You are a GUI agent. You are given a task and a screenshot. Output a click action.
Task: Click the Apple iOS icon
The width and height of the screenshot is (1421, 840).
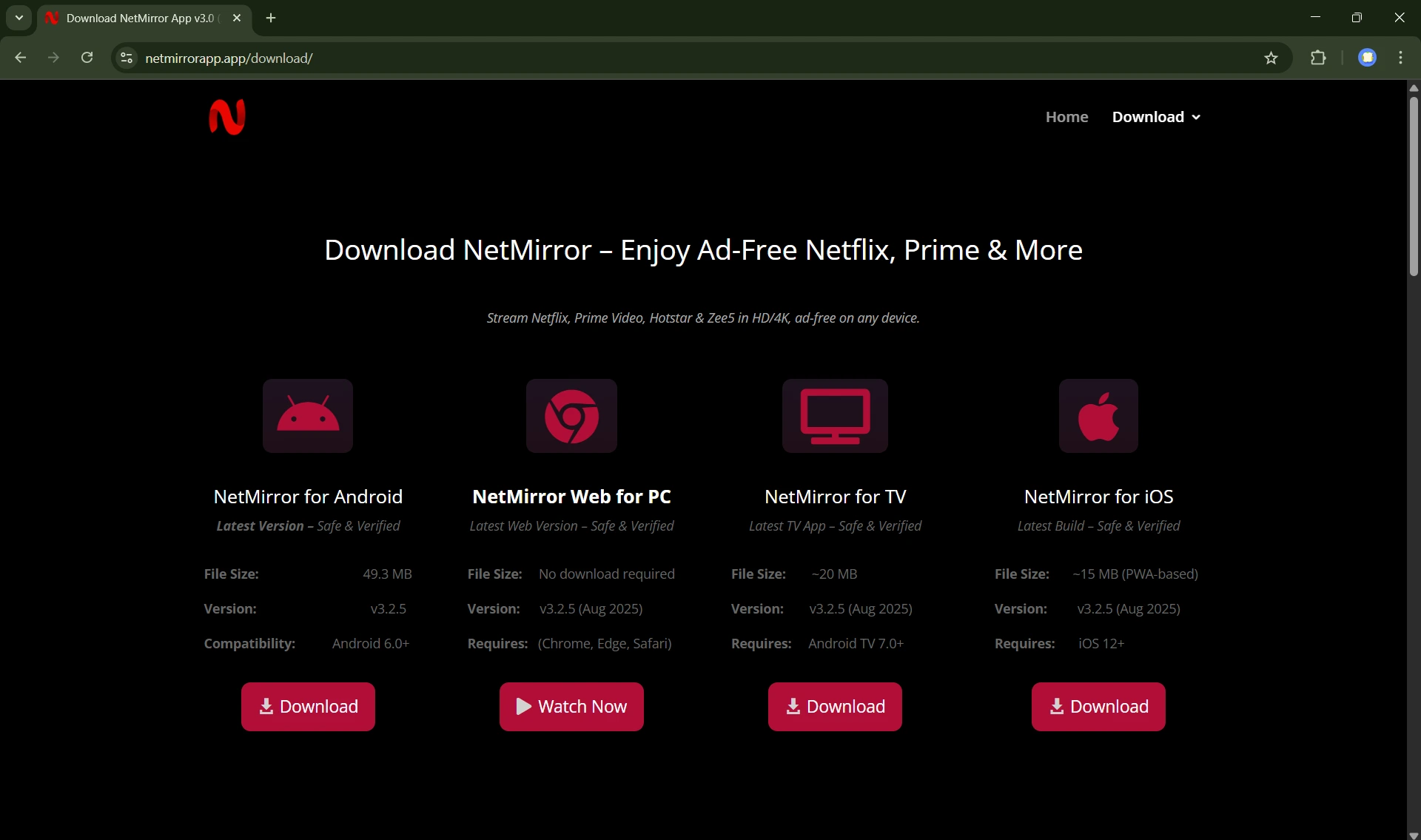[x=1098, y=416]
